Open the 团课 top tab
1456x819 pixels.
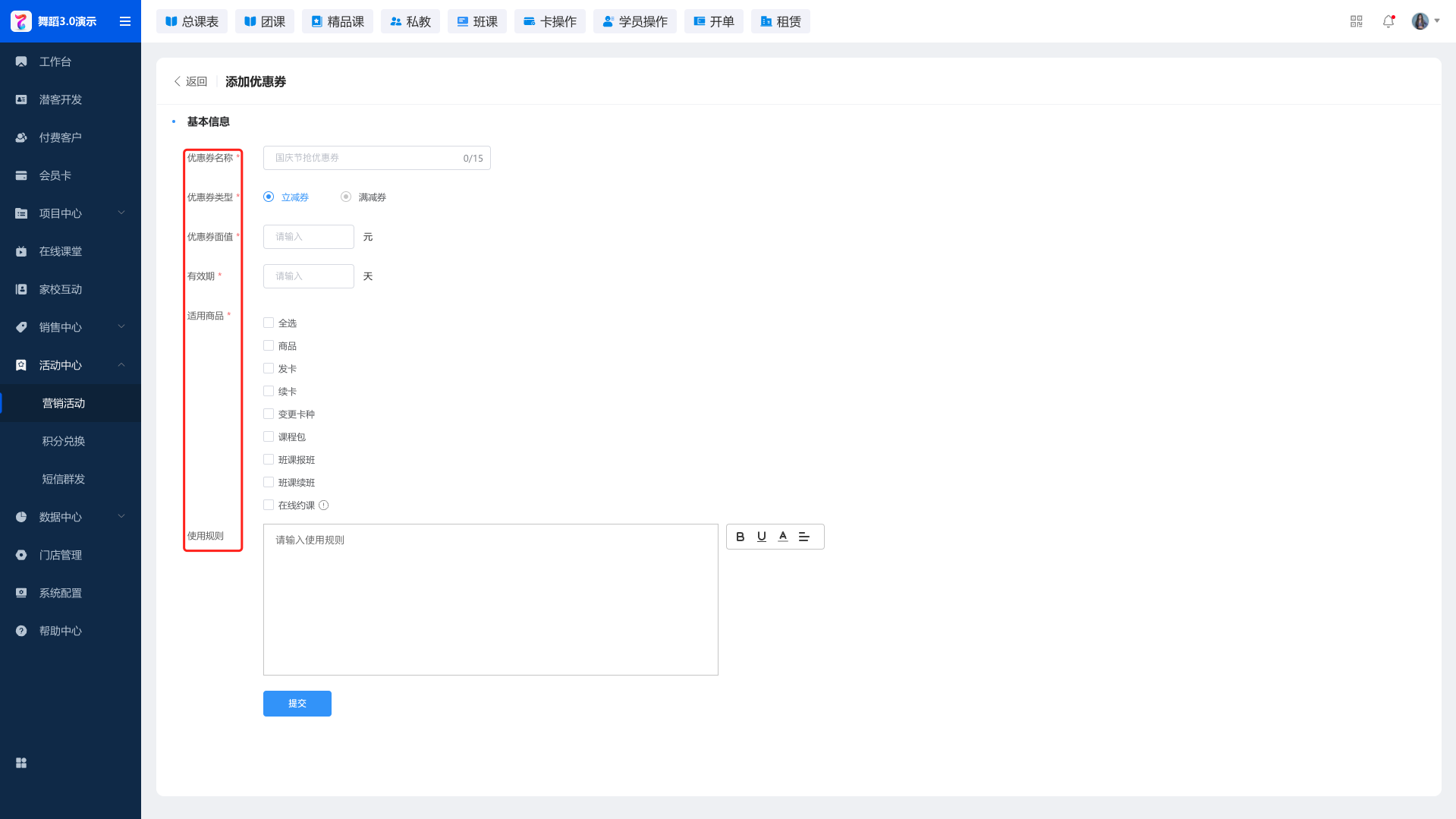pos(265,21)
